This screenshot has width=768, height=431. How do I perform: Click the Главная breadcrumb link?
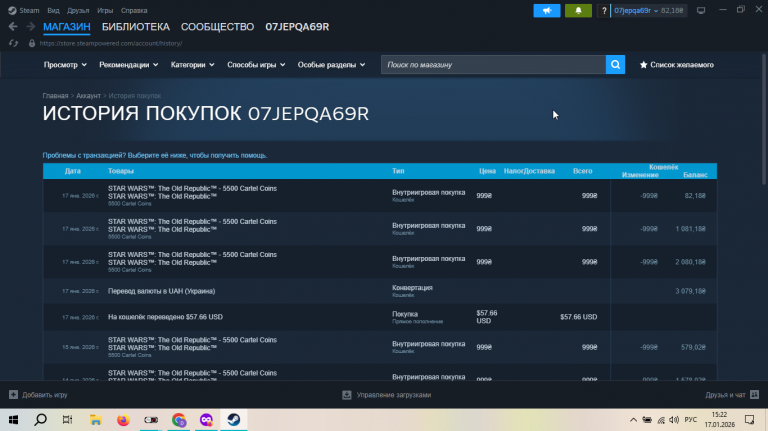point(55,96)
